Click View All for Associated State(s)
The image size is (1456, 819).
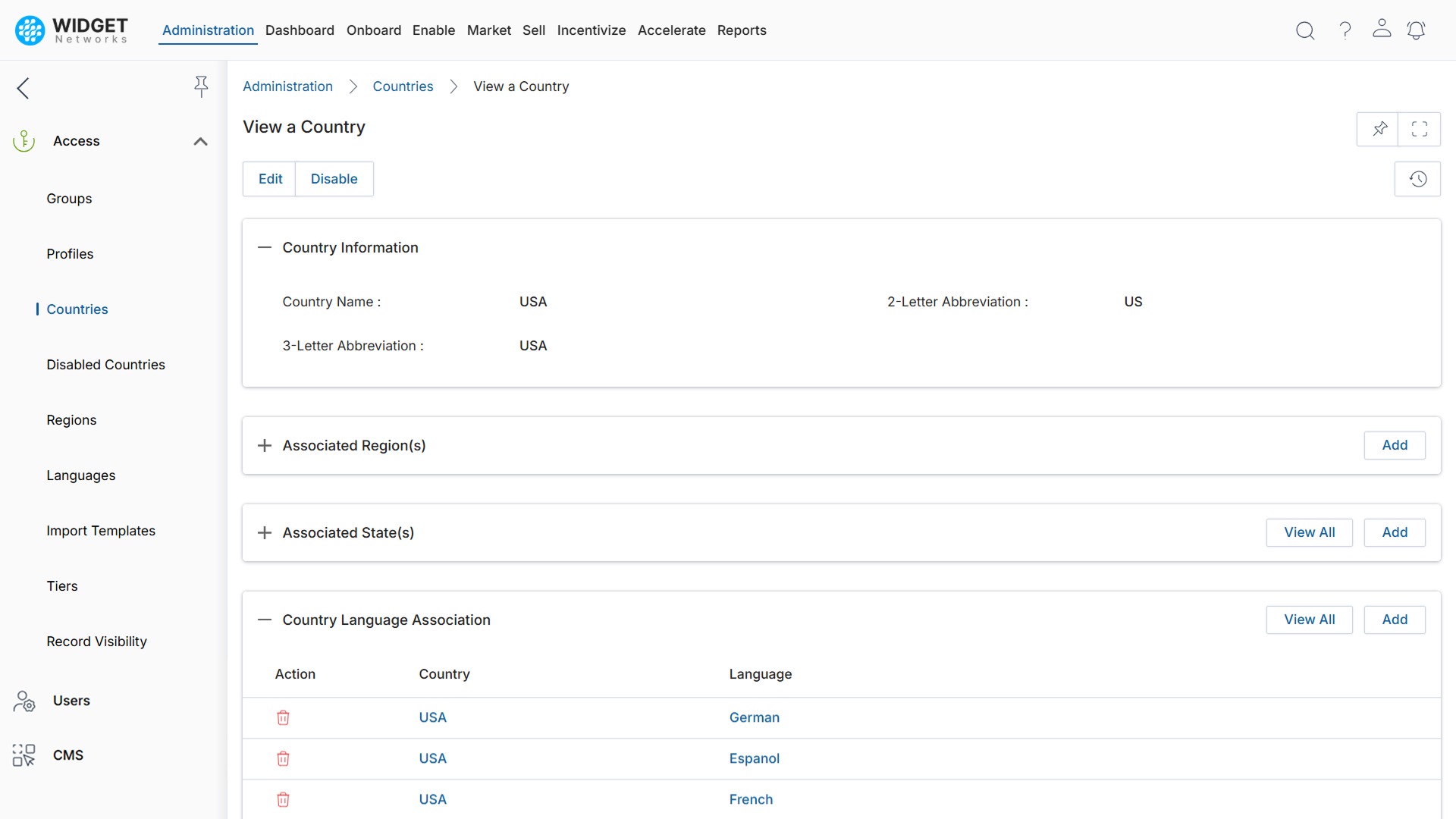point(1309,532)
